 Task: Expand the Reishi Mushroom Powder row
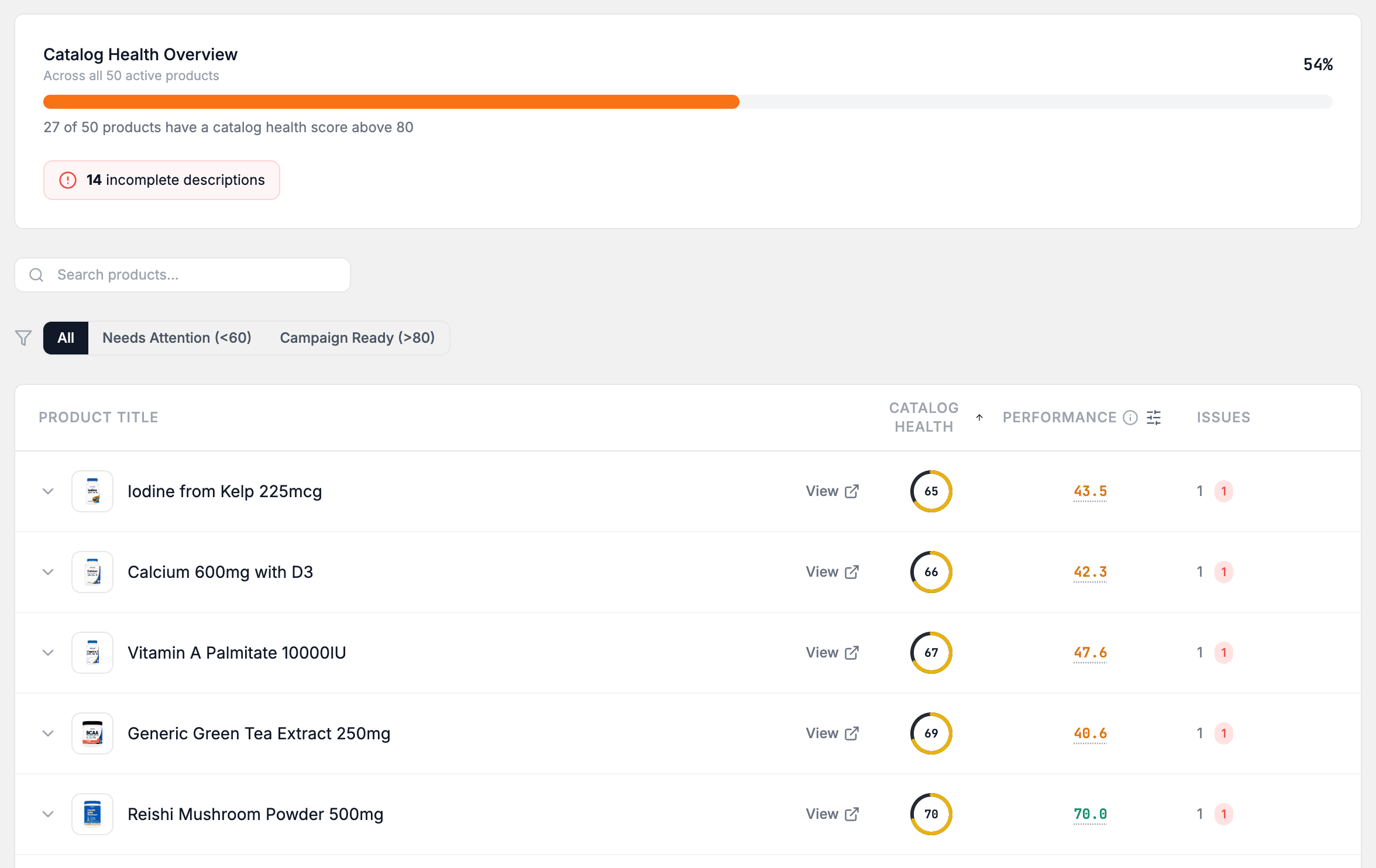(x=49, y=814)
